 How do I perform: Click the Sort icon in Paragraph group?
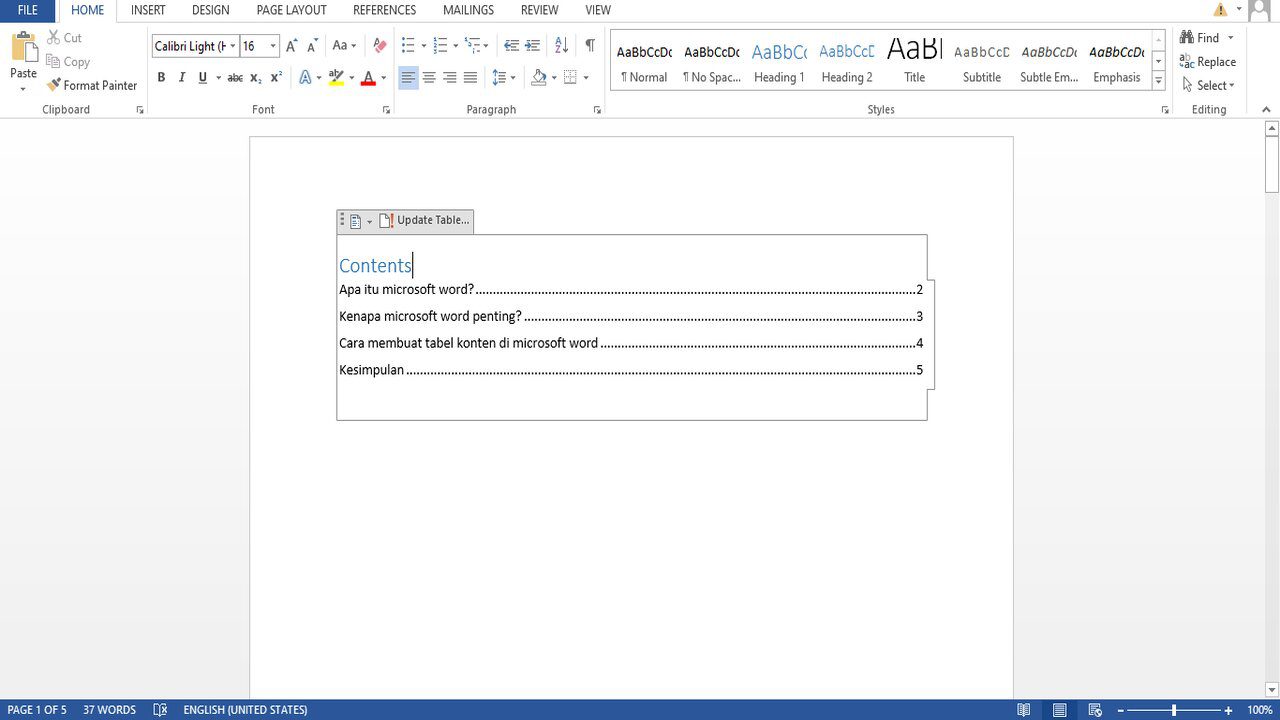click(561, 46)
